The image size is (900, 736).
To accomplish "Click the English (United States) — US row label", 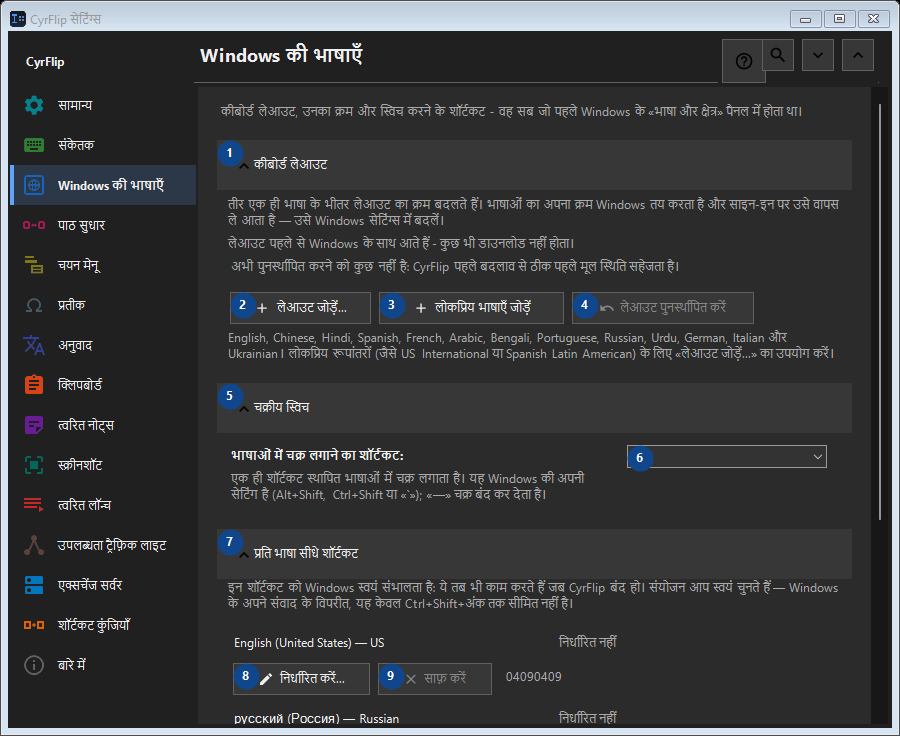I will [x=309, y=643].
